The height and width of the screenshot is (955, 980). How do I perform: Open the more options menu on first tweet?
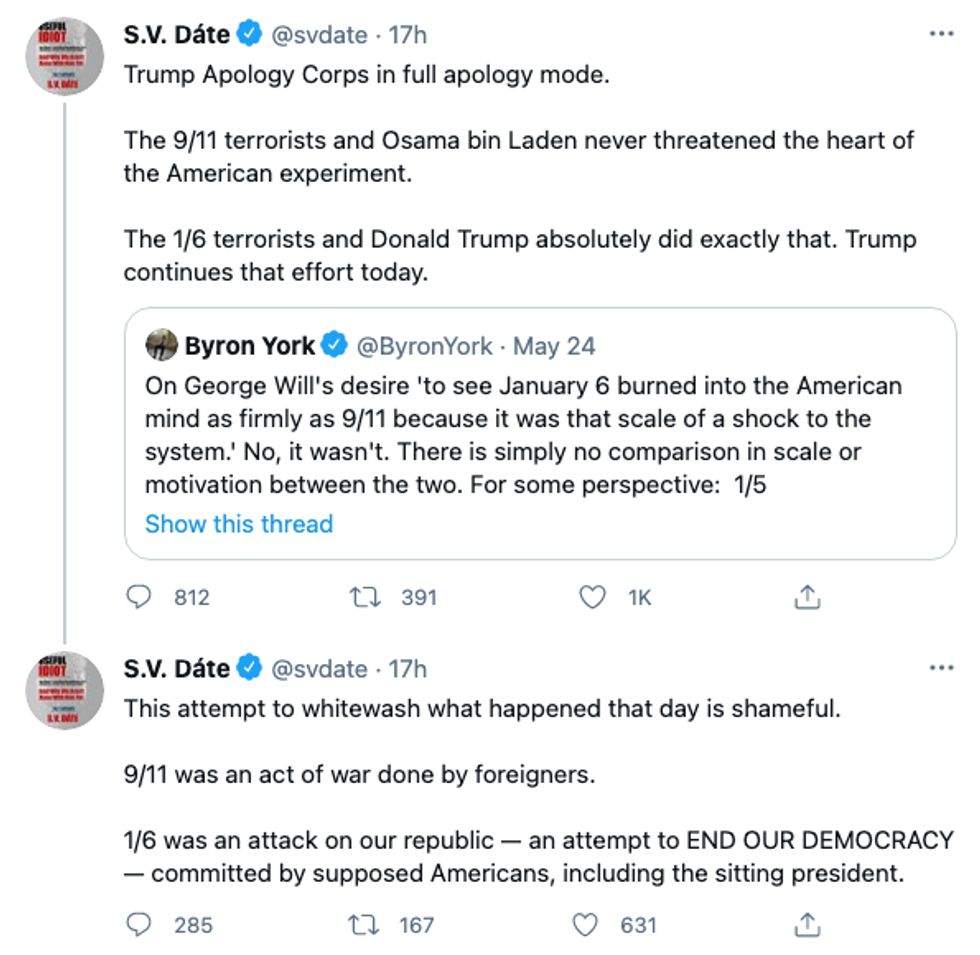tap(941, 34)
